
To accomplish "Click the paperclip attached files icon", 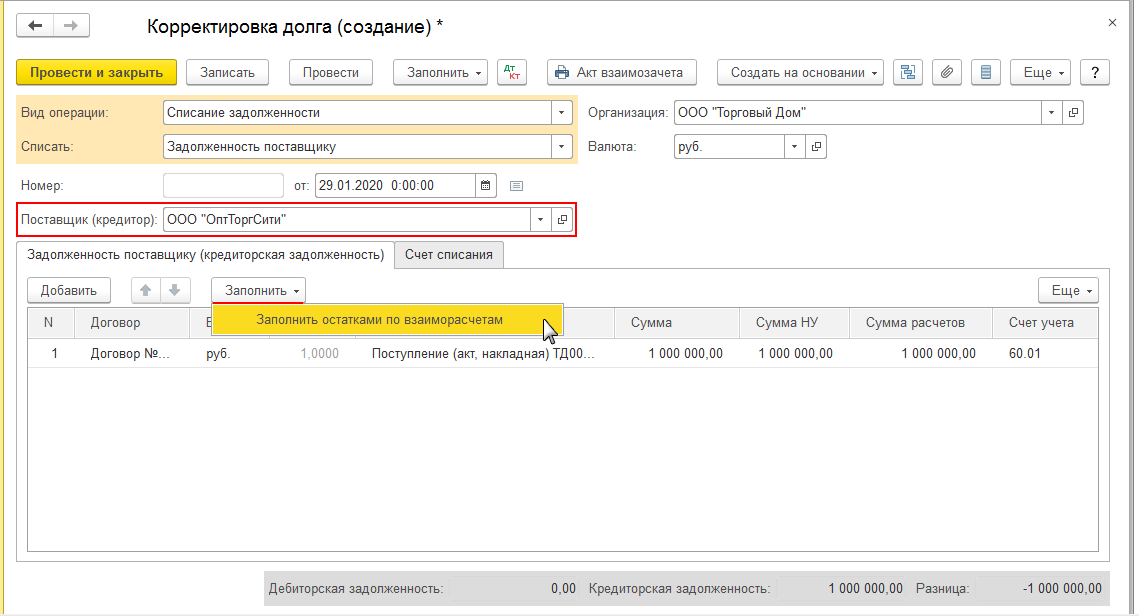I will [x=946, y=72].
